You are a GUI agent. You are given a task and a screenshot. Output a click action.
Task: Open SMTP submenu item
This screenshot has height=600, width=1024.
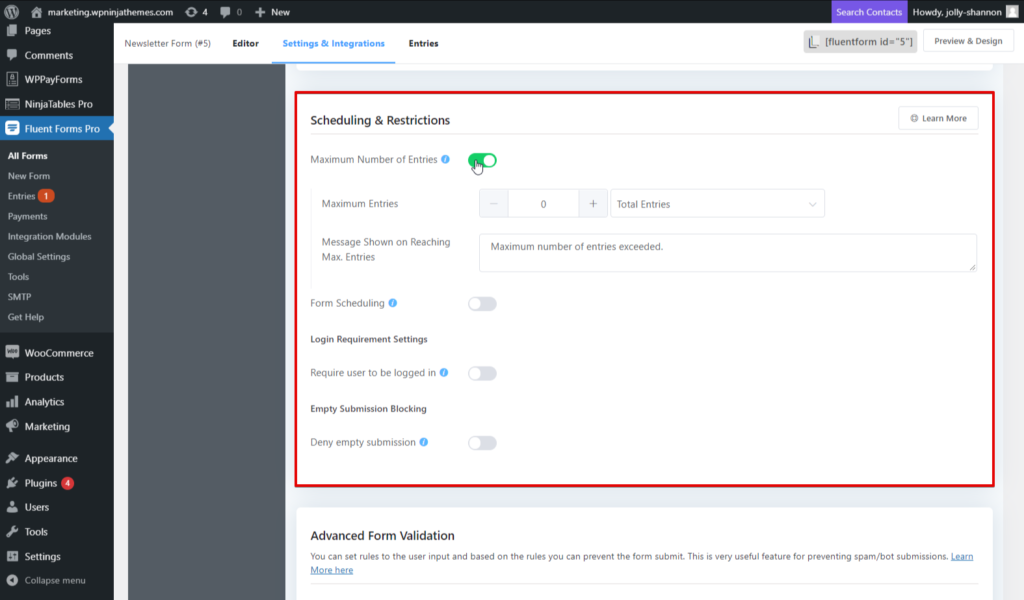coord(19,296)
